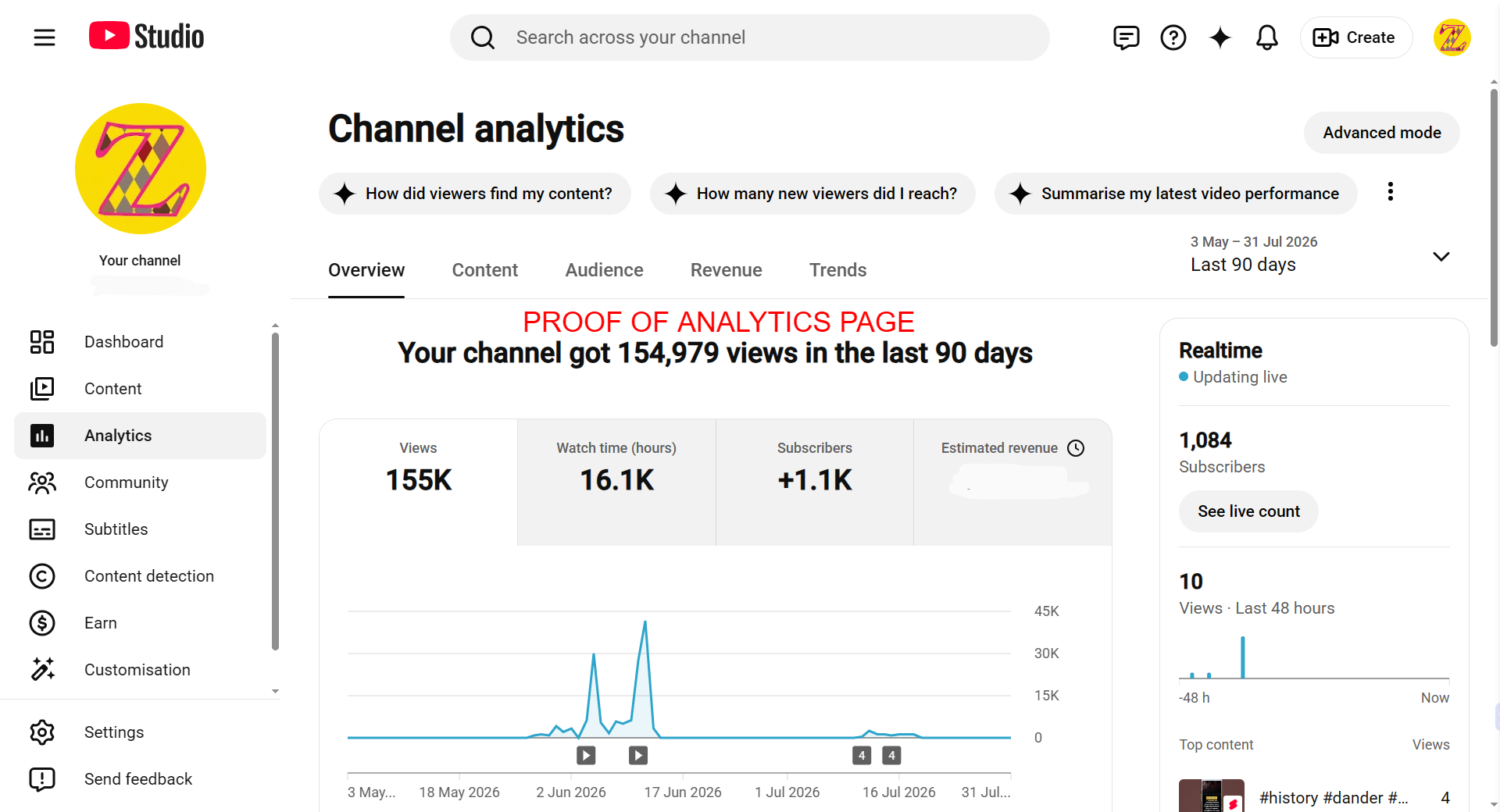Click the '1,084' realtime subscribers count
The image size is (1500, 812).
[1205, 440]
